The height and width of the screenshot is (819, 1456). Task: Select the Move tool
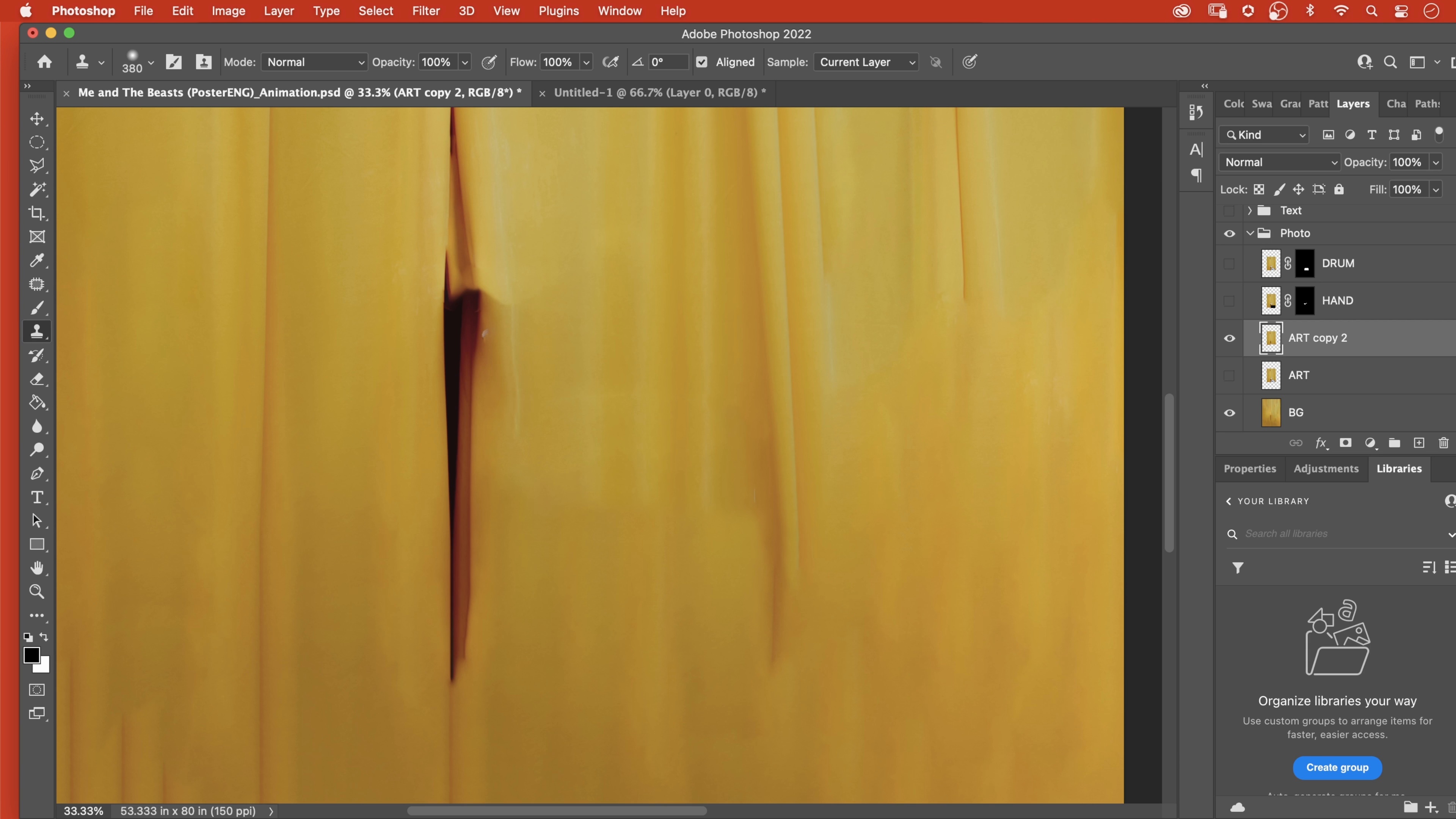(37, 119)
